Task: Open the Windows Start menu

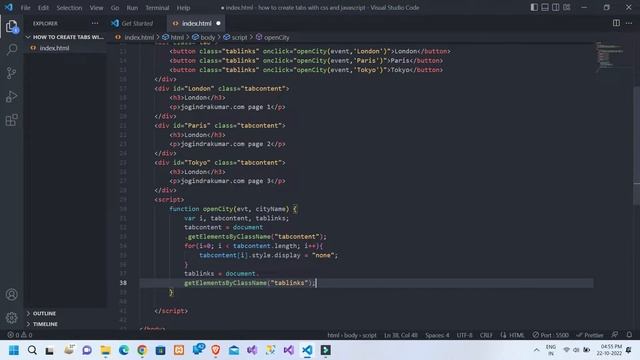Action: [13, 350]
